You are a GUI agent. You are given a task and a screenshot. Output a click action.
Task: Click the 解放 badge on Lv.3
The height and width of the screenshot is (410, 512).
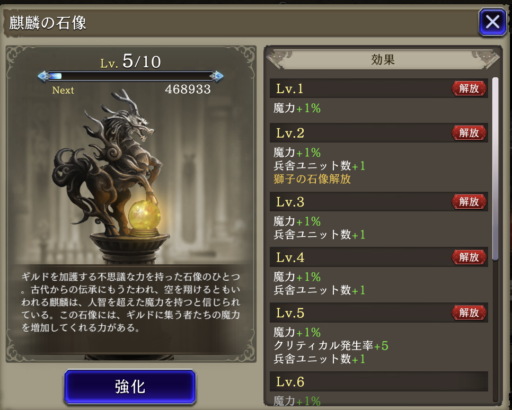pos(469,201)
